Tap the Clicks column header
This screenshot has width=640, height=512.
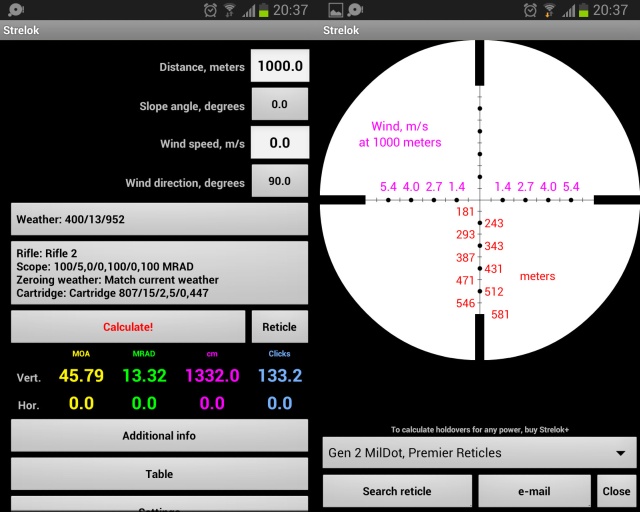coord(279,354)
